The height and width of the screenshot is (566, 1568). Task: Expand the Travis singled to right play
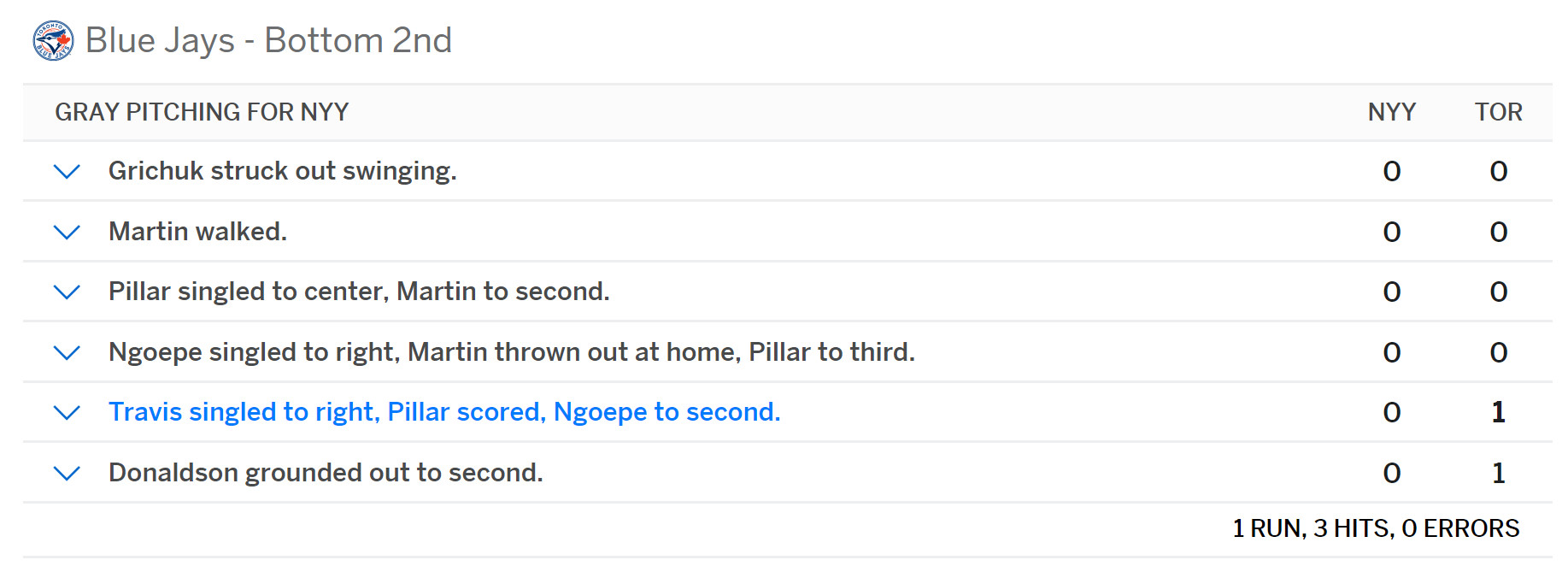pos(67,412)
